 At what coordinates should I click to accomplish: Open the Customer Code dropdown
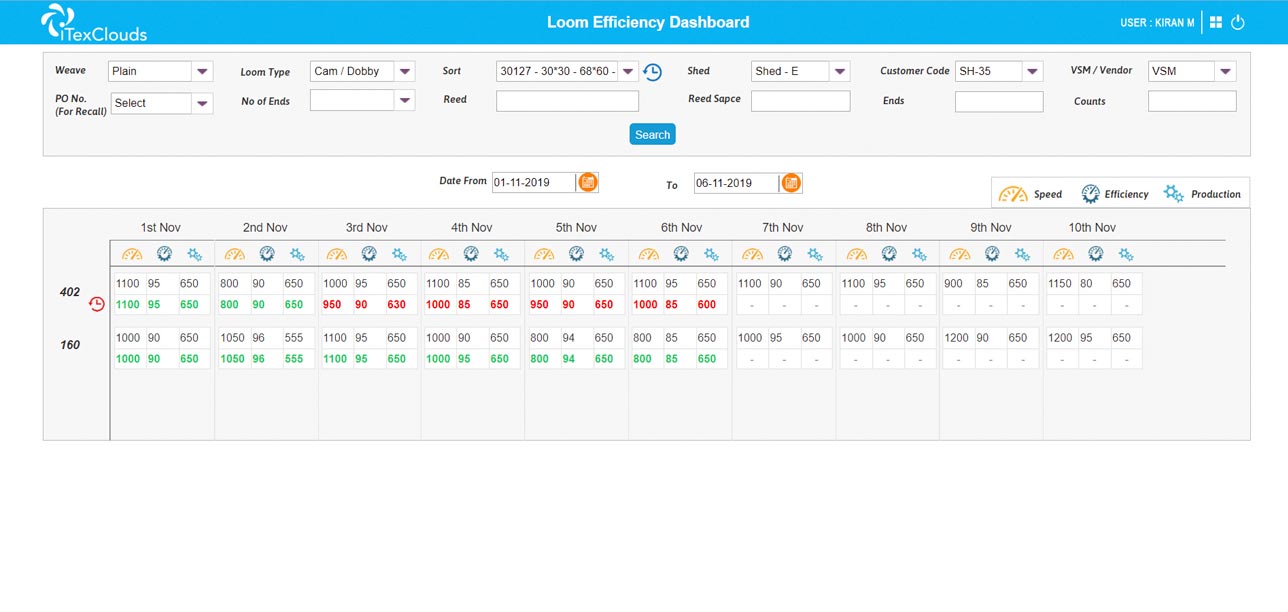(x=1033, y=71)
